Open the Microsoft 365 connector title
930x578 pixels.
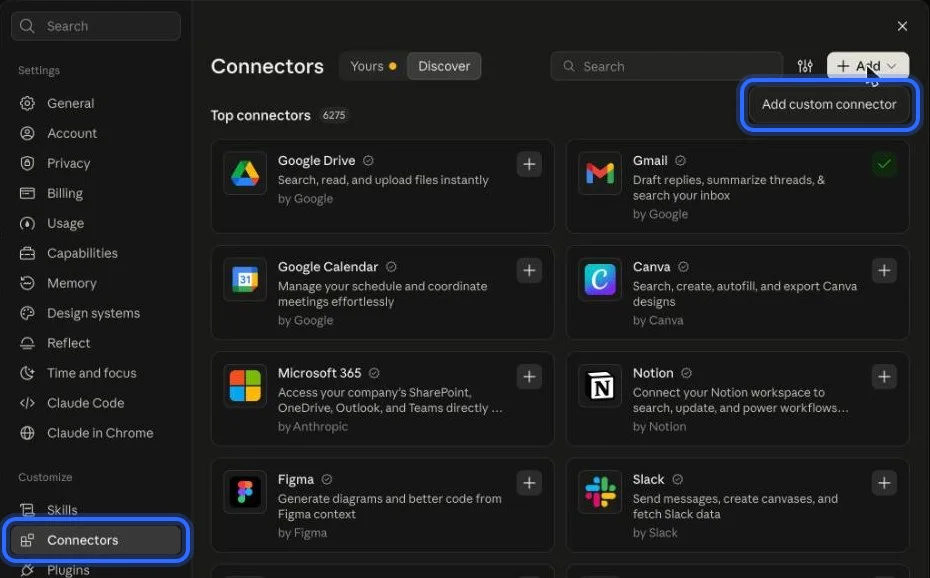319,373
